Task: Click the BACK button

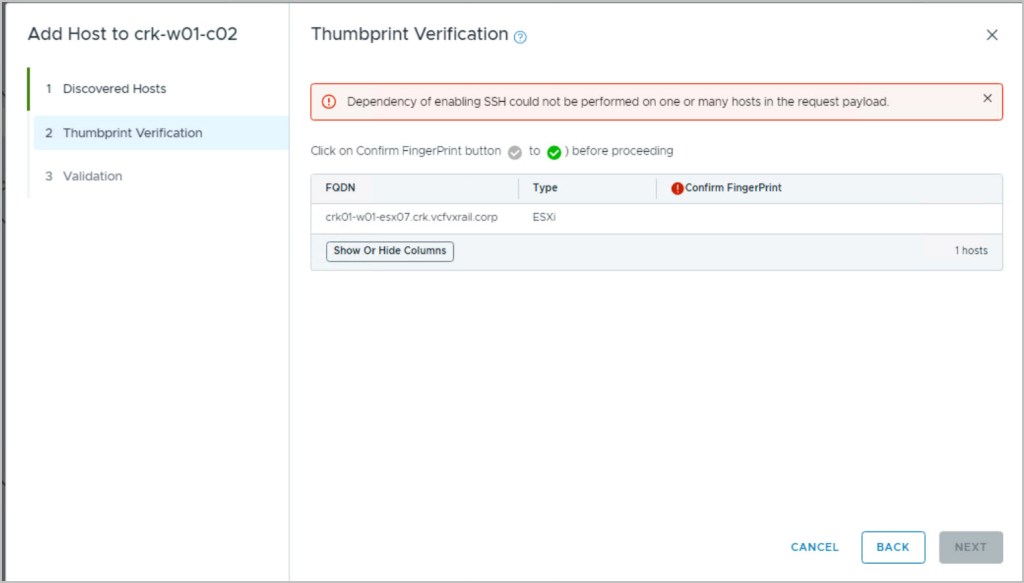Action: coord(892,547)
